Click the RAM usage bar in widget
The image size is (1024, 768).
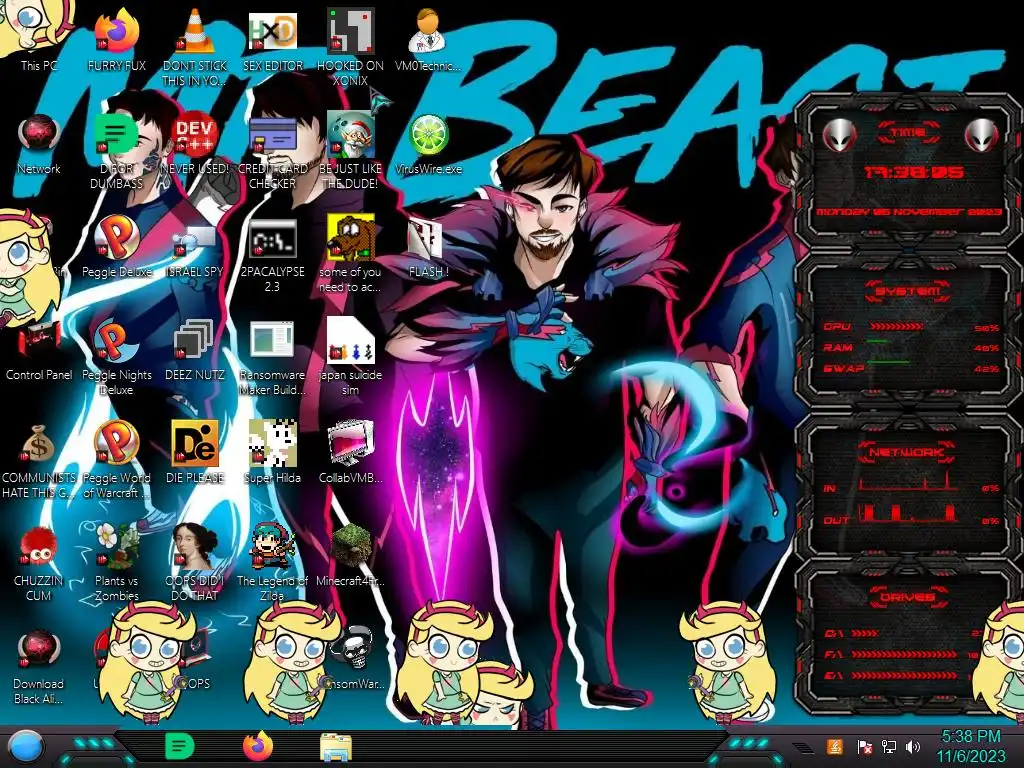coord(878,342)
